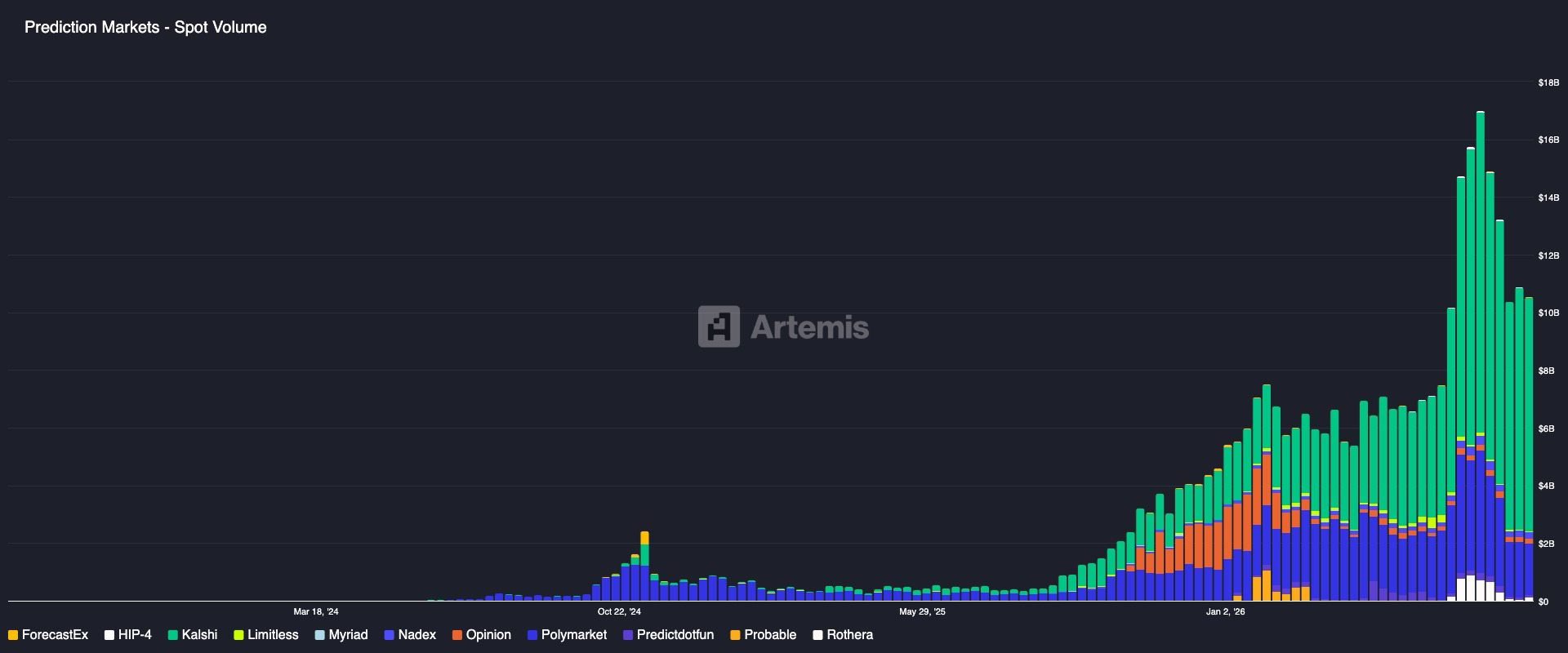Toggle the Predictdotfun legend entry
Viewport: 1568px width, 653px height.
click(668, 635)
